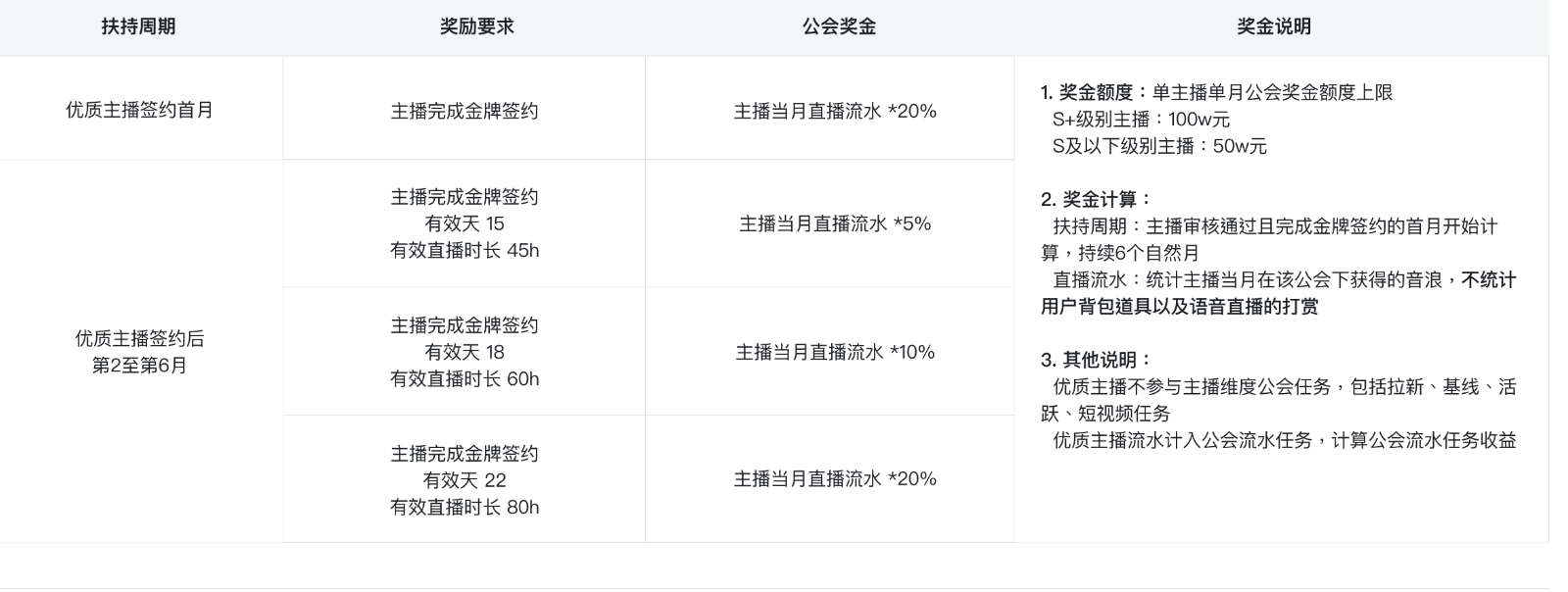Click the 扶持周期 column header
Image resolution: width=1568 pixels, height=592 pixels.
pyautogui.click(x=138, y=26)
